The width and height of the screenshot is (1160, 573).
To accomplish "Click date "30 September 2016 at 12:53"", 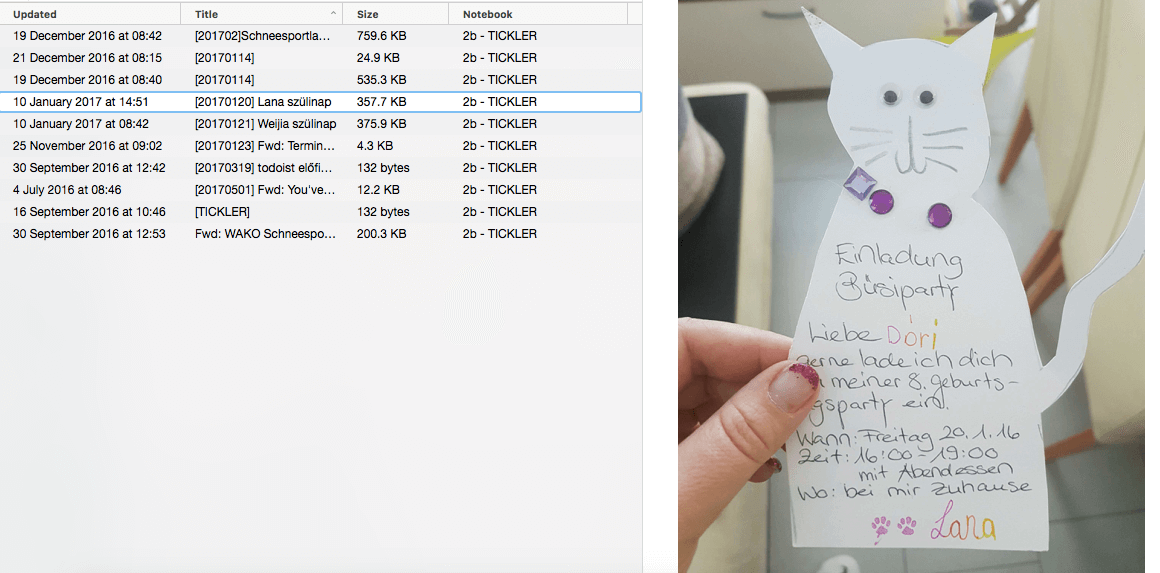I will point(89,234).
